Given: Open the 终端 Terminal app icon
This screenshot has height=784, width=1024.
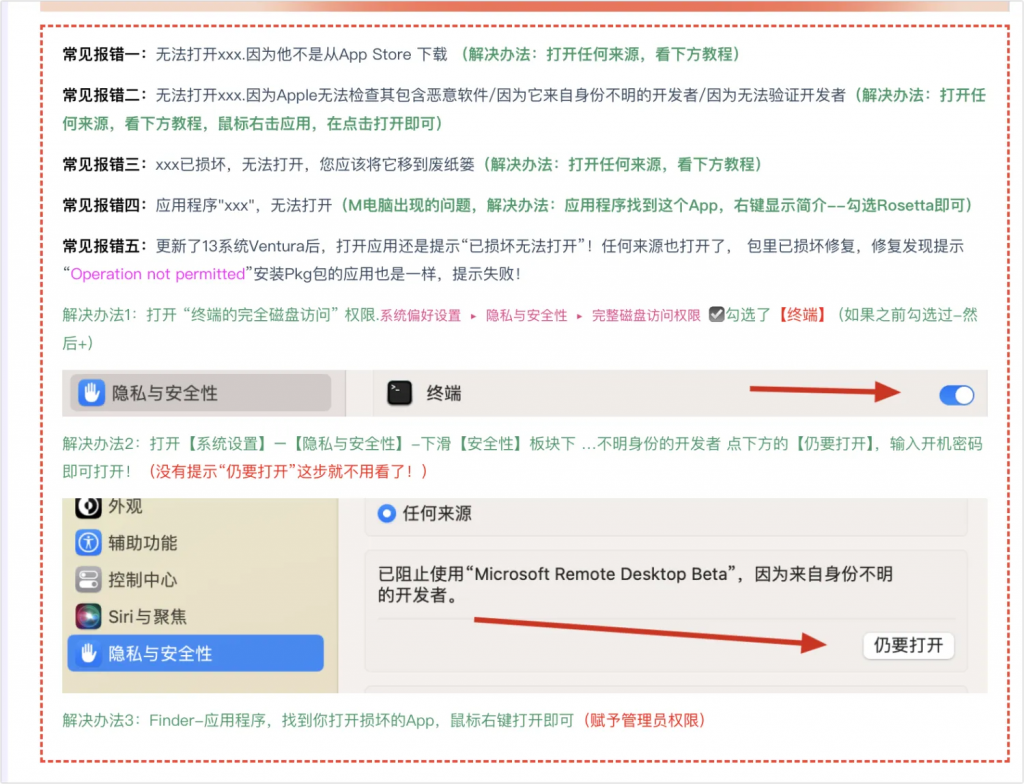Looking at the screenshot, I should [x=398, y=393].
